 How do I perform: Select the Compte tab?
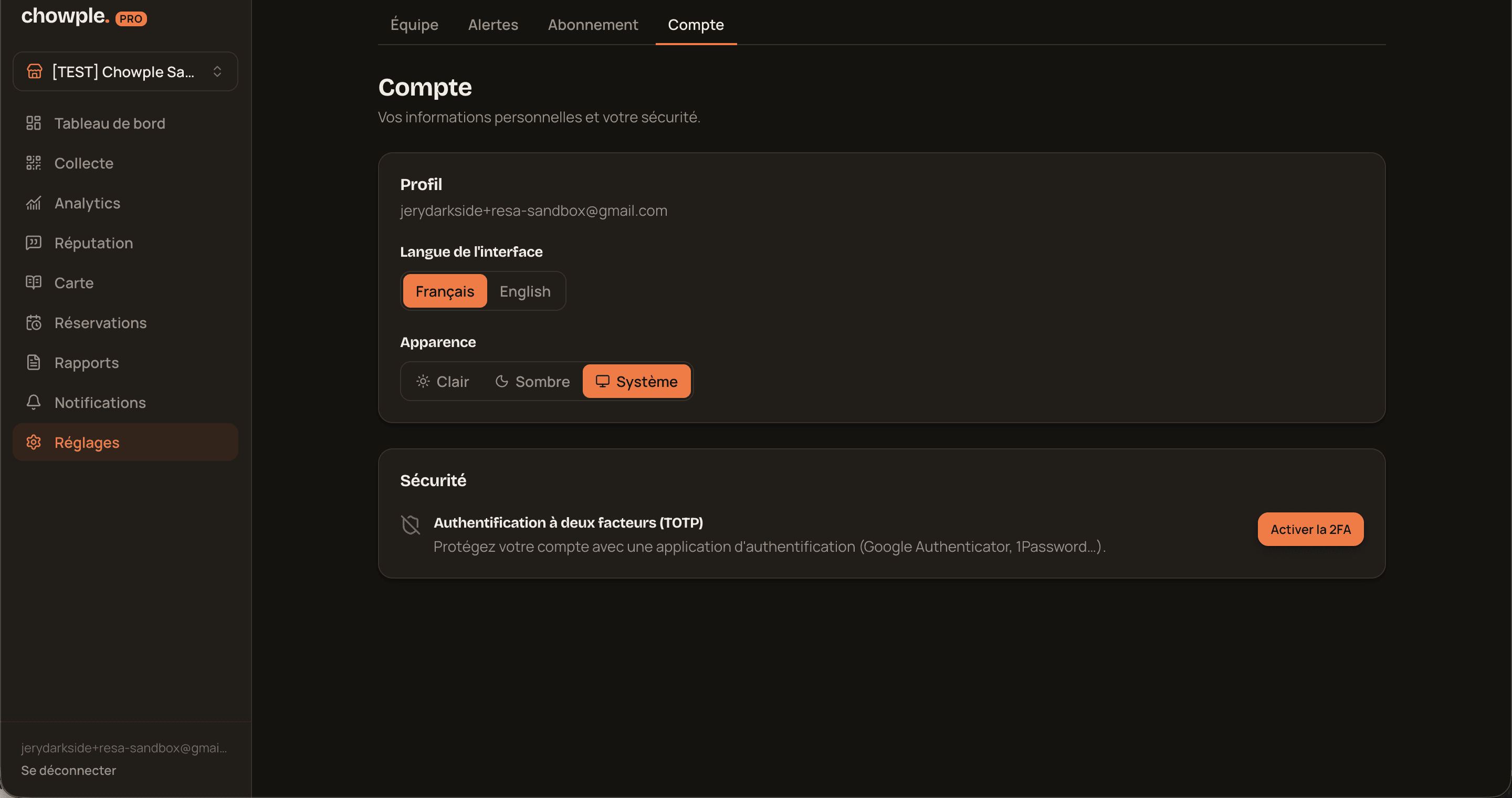(x=696, y=25)
